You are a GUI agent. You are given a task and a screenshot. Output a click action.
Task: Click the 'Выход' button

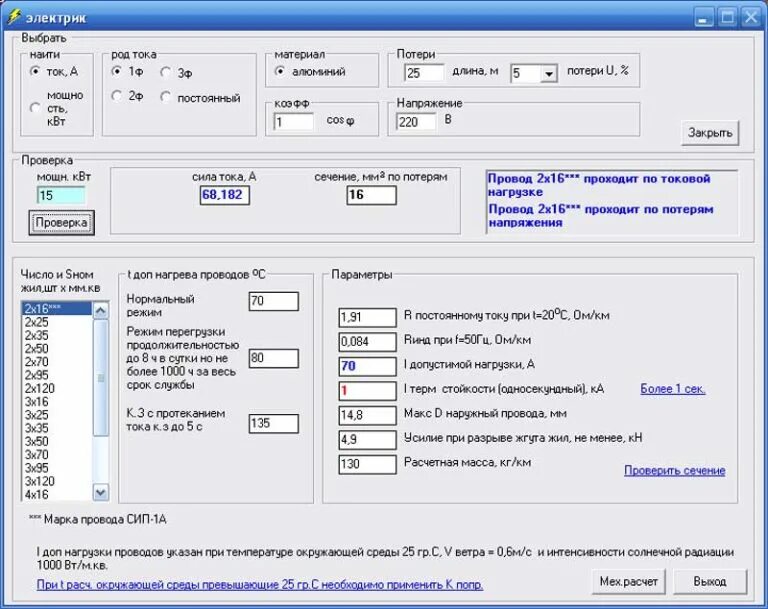(710, 582)
